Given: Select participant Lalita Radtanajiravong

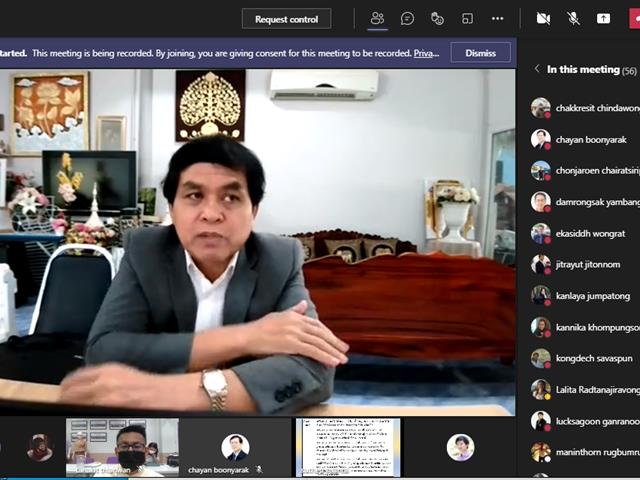Looking at the screenshot, I should click(x=584, y=390).
